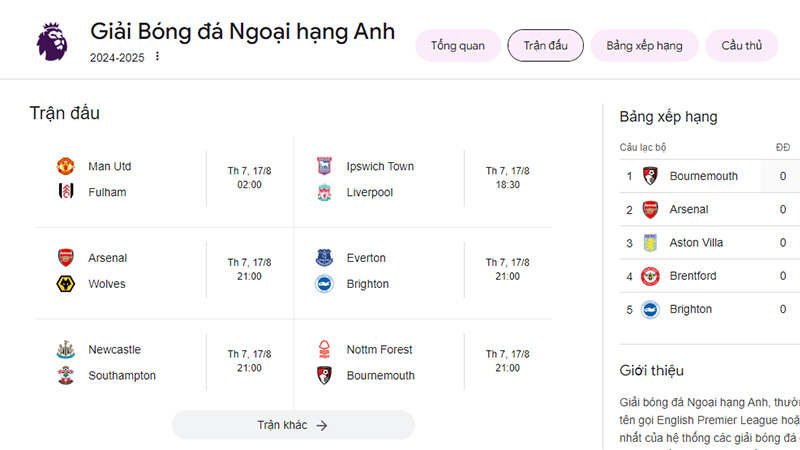Viewport: 800px width, 450px height.
Task: Click Everton team name
Action: pyautogui.click(x=366, y=258)
